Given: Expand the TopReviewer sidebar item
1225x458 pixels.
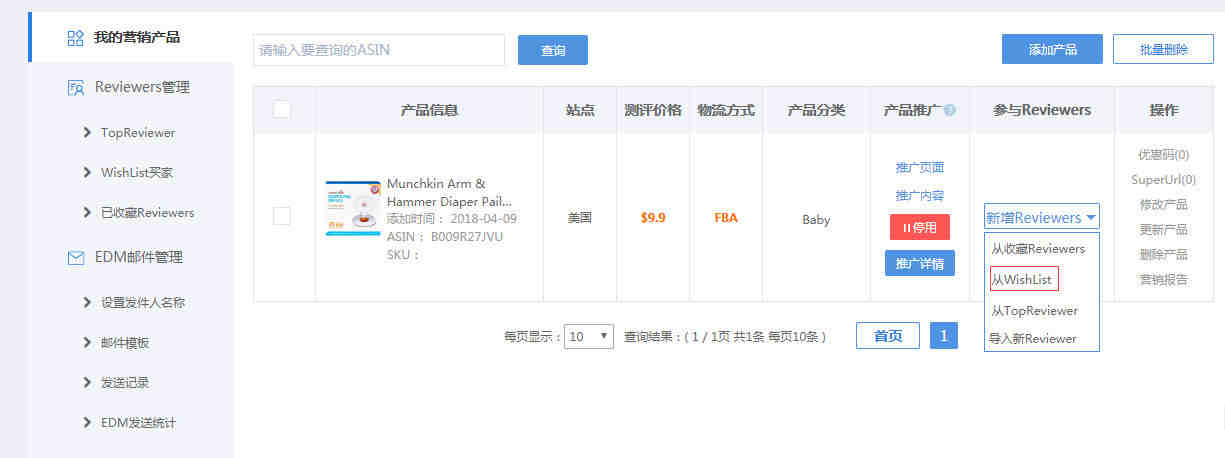Looking at the screenshot, I should pos(137,133).
